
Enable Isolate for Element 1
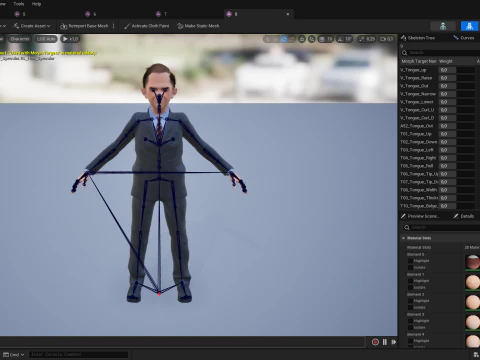point(410,288)
